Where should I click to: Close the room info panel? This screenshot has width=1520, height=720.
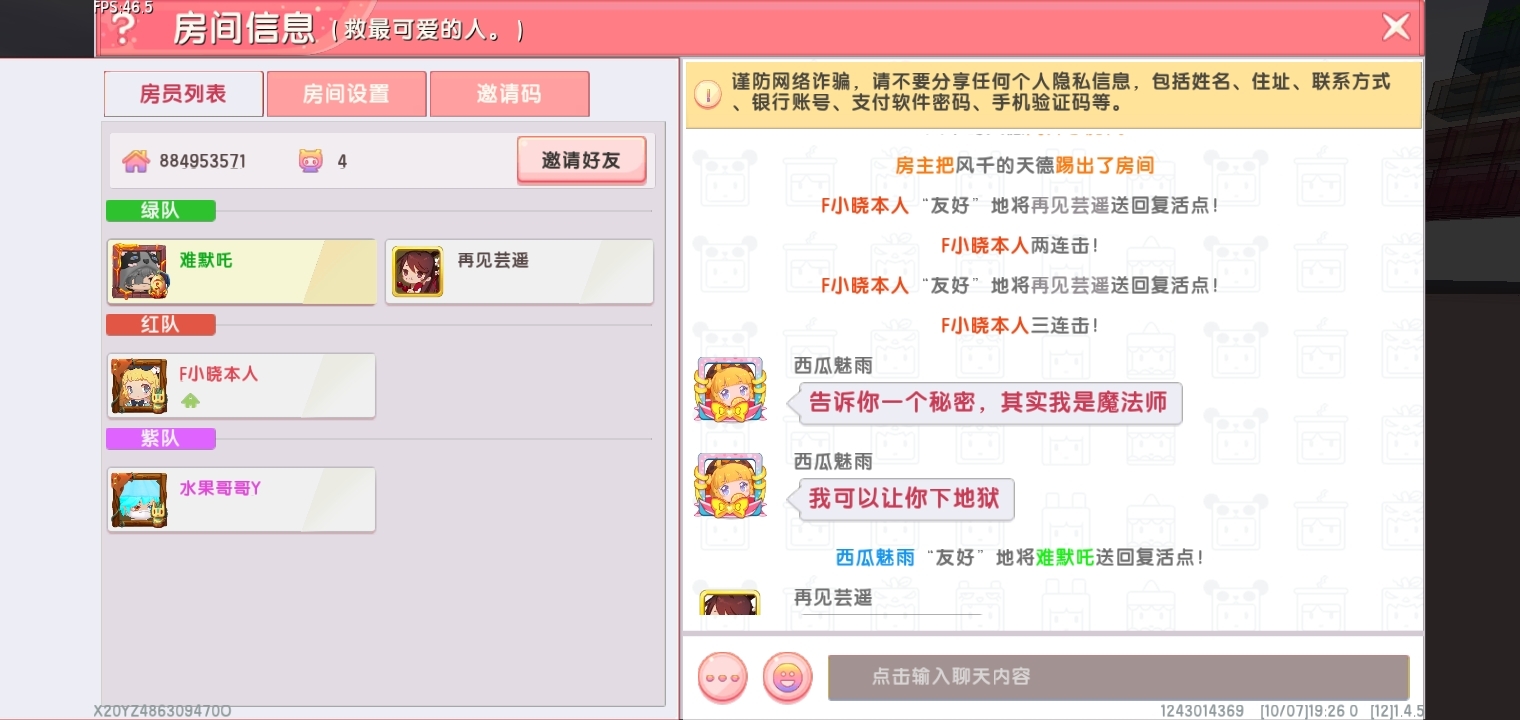coord(1396,27)
